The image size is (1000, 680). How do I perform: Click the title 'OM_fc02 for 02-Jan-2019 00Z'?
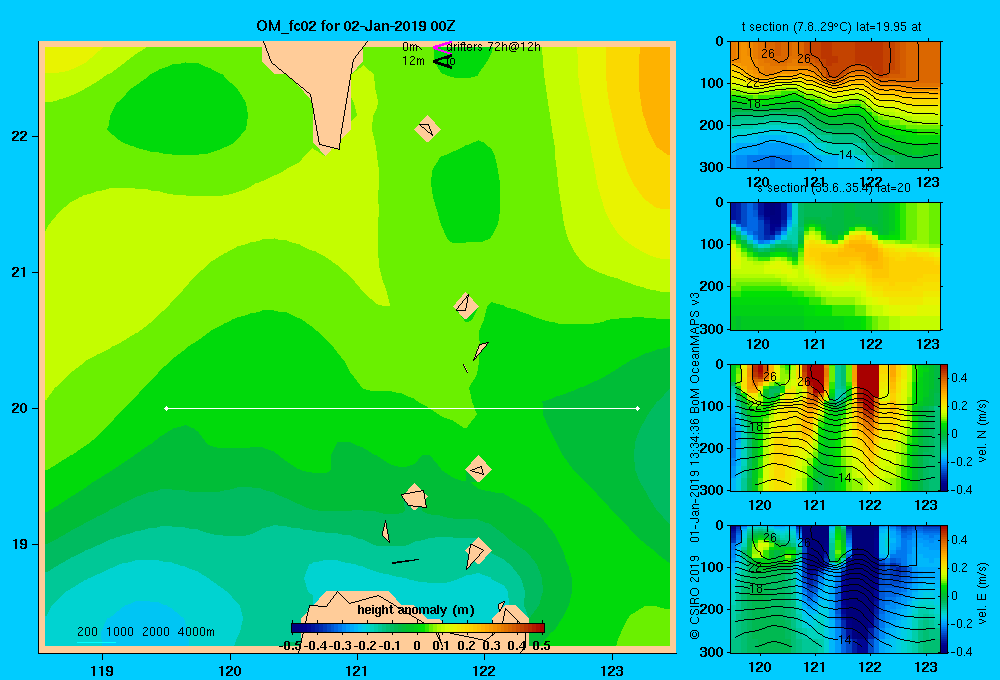point(356,26)
